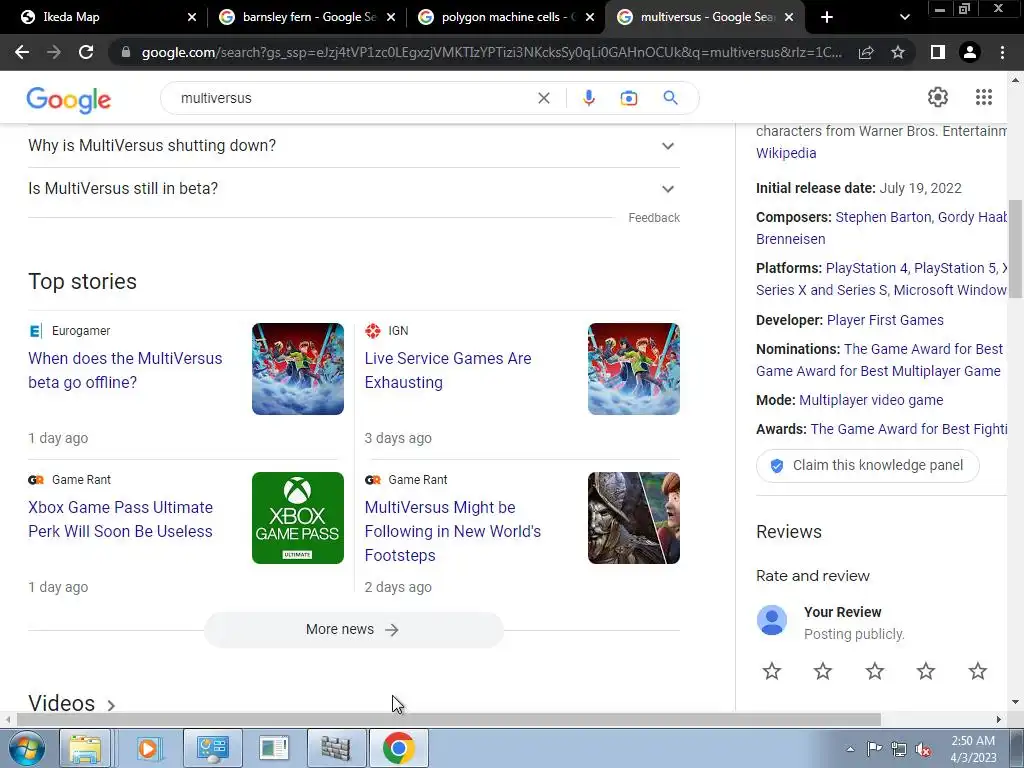Clear the search box with X icon
Viewport: 1024px width, 768px height.
click(x=543, y=98)
